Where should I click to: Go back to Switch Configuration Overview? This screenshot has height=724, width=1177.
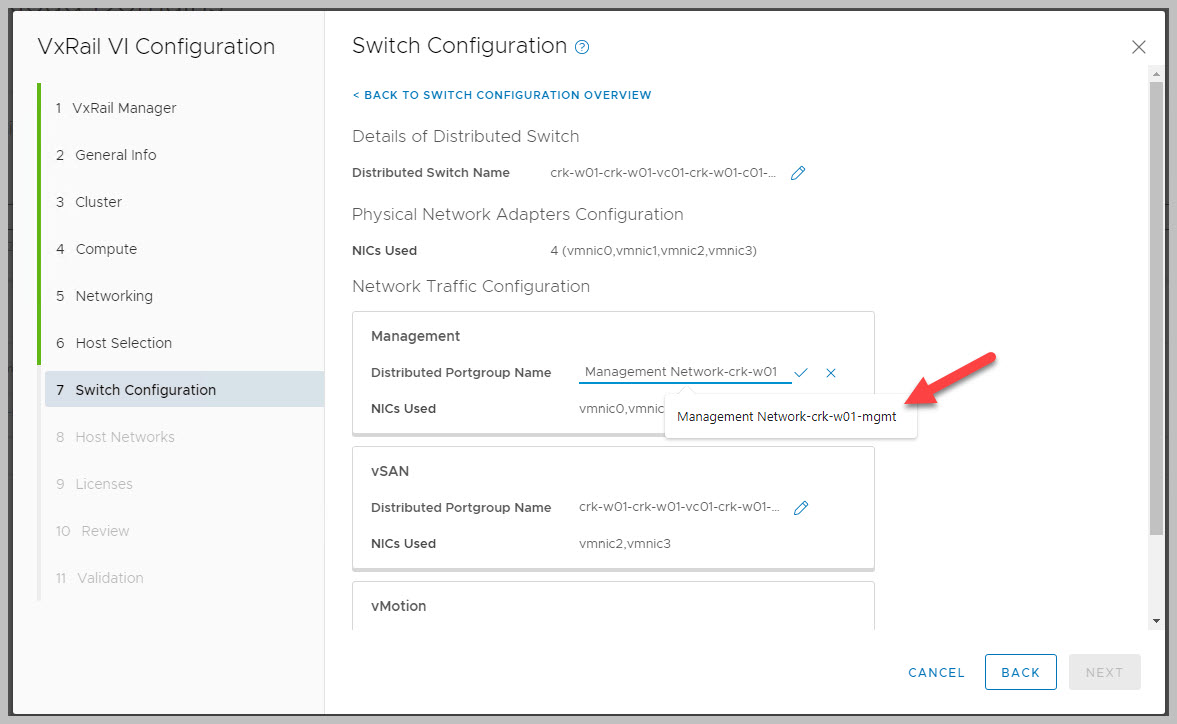coord(502,95)
